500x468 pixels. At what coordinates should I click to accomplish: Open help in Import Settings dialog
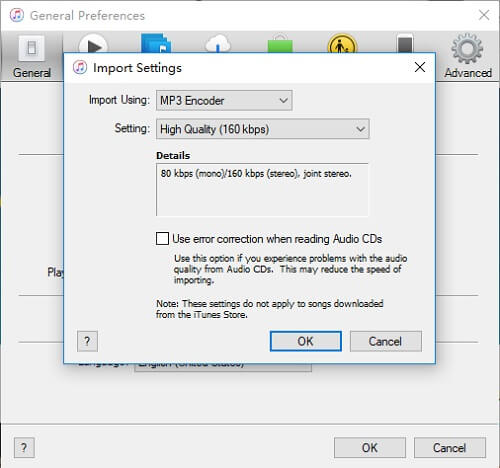87,341
